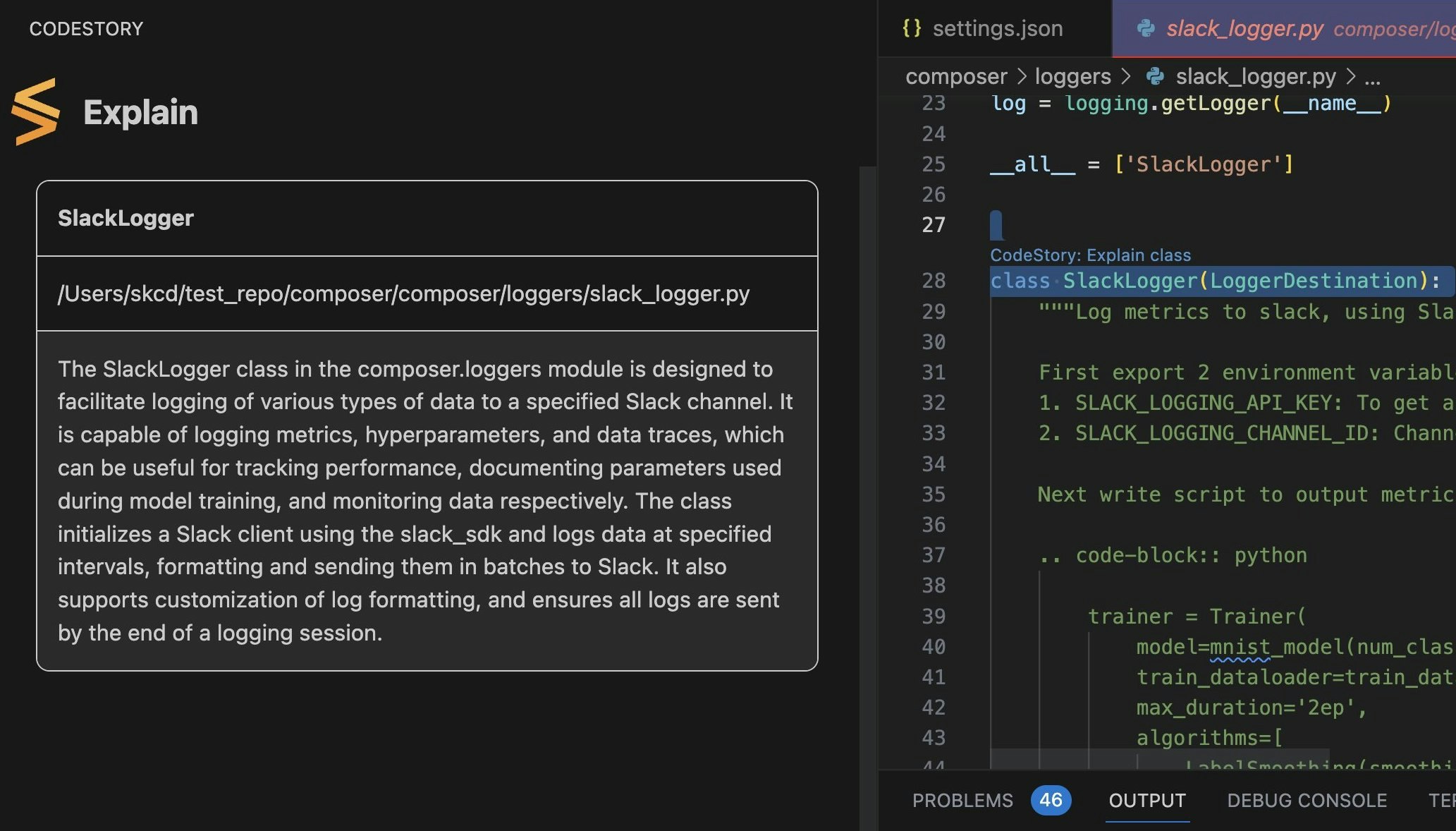
Task: Click the Python file icon in breadcrumb
Action: pos(1155,76)
